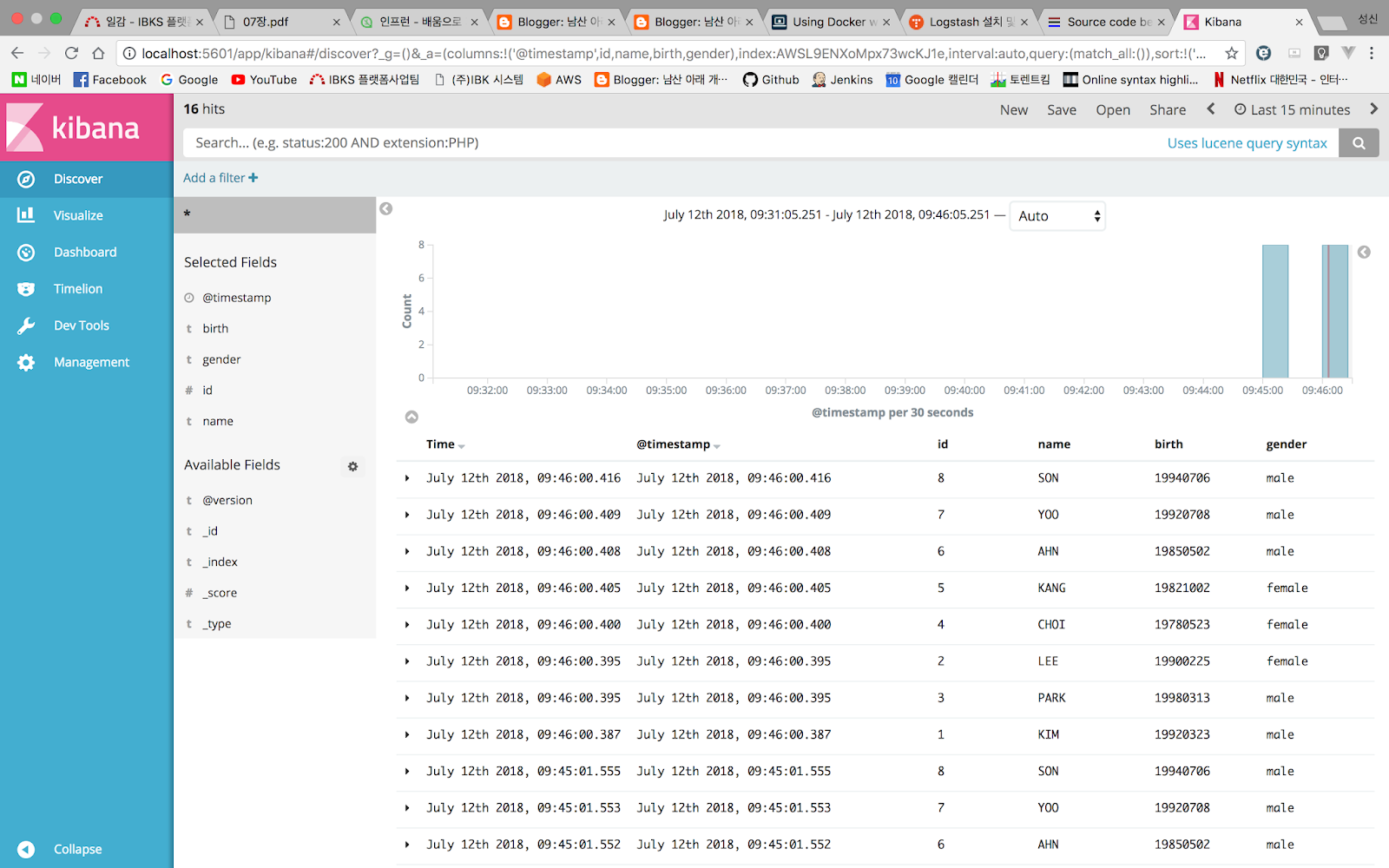This screenshot has width=1389, height=868.
Task: Create a New search
Action: coord(1013,109)
